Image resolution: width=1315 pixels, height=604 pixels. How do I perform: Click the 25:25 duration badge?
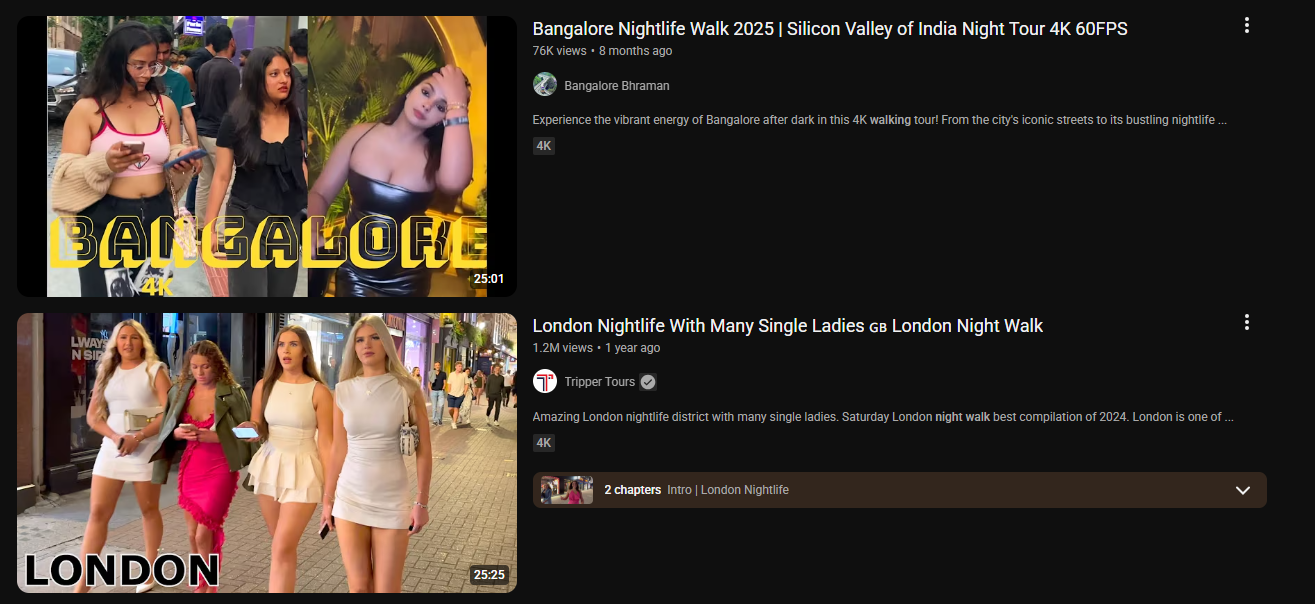(x=488, y=575)
